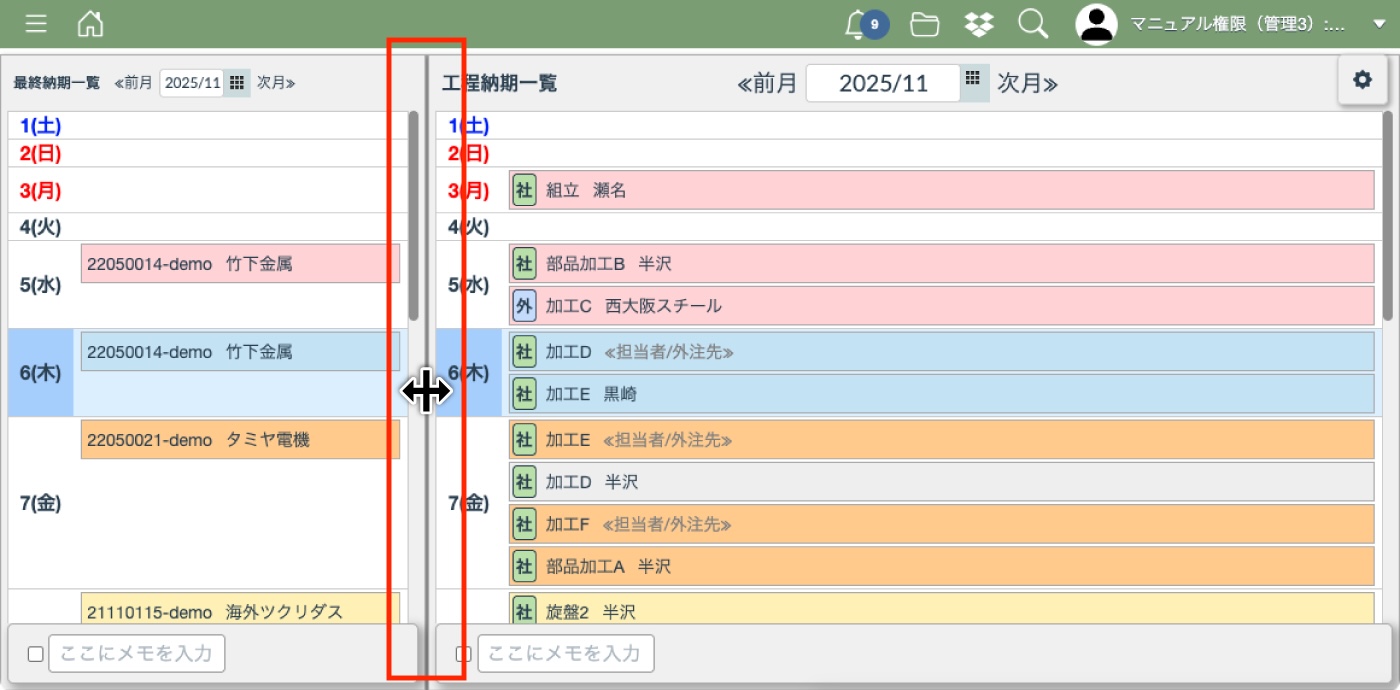
Task: Open calendar picker in 最終納期一覧 panel
Action: click(x=236, y=83)
